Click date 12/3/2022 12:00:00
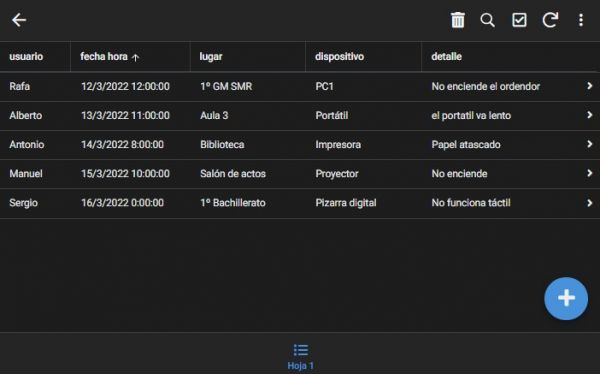The image size is (600, 374). pyautogui.click(x=125, y=87)
